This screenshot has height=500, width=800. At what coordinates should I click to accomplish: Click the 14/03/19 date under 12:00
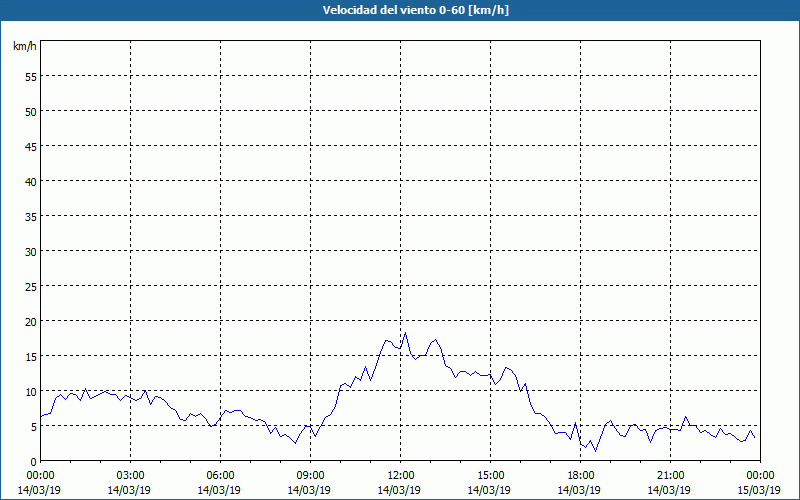coord(399,490)
